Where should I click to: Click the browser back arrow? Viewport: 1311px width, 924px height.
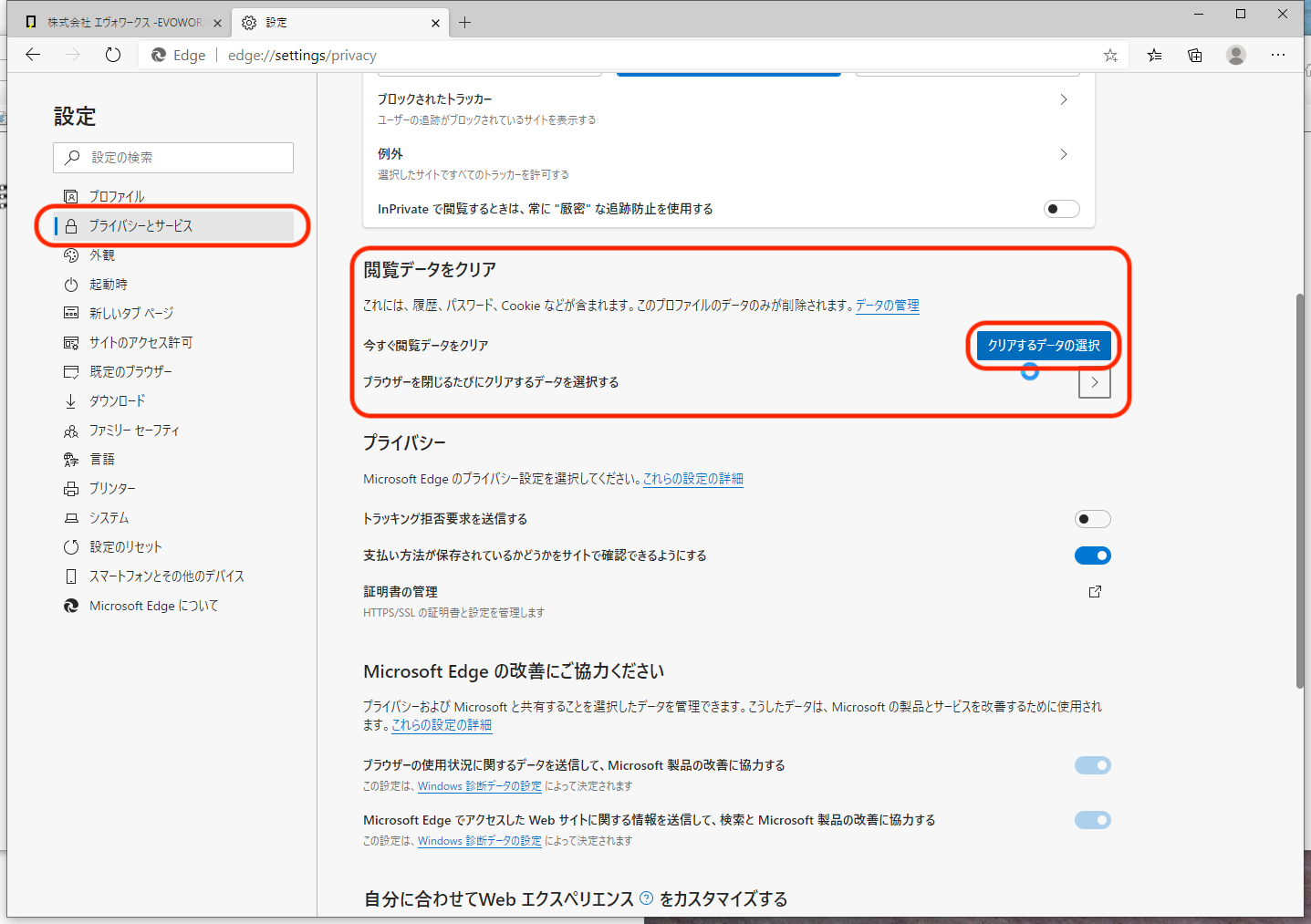point(33,55)
